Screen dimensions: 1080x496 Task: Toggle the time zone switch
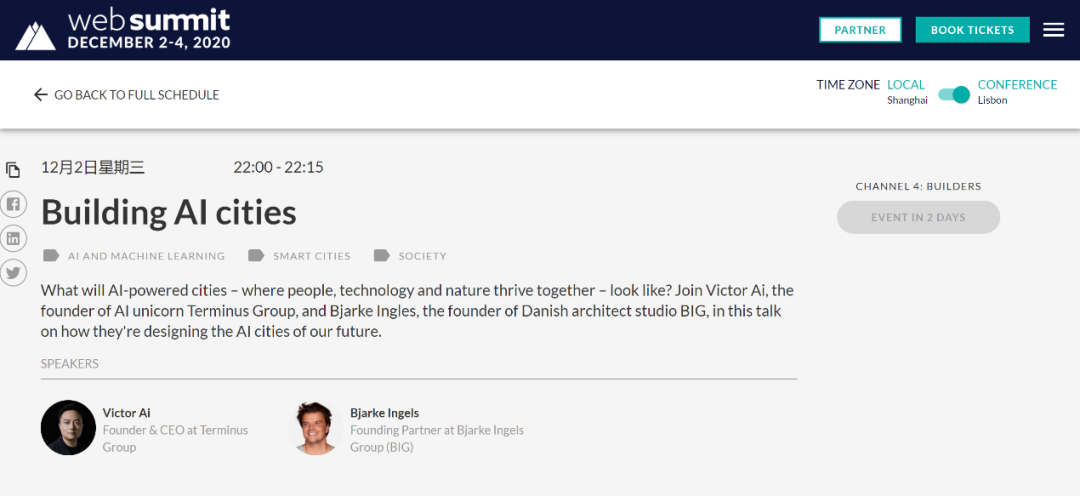(953, 95)
